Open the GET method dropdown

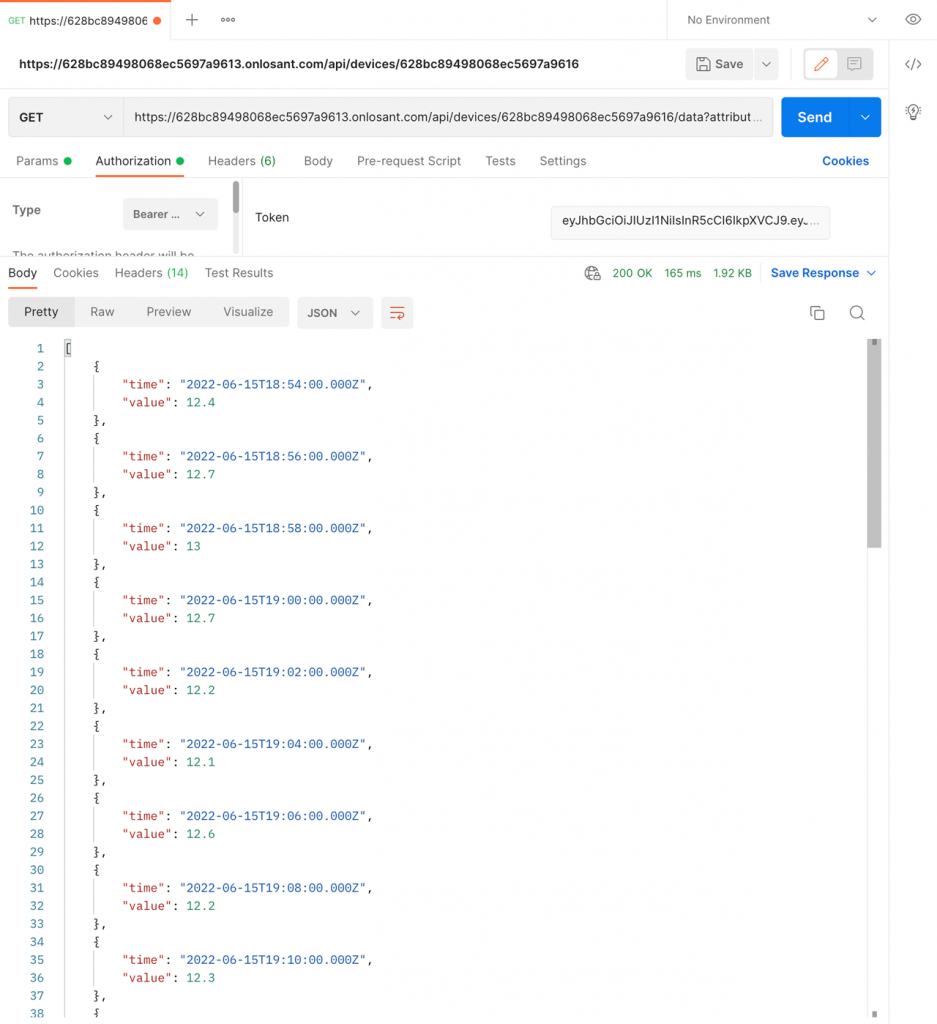(66, 117)
